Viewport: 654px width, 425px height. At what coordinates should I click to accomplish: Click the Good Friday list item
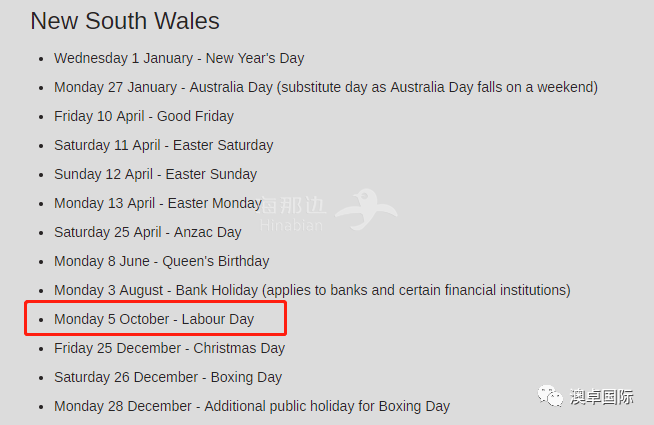click(x=144, y=116)
